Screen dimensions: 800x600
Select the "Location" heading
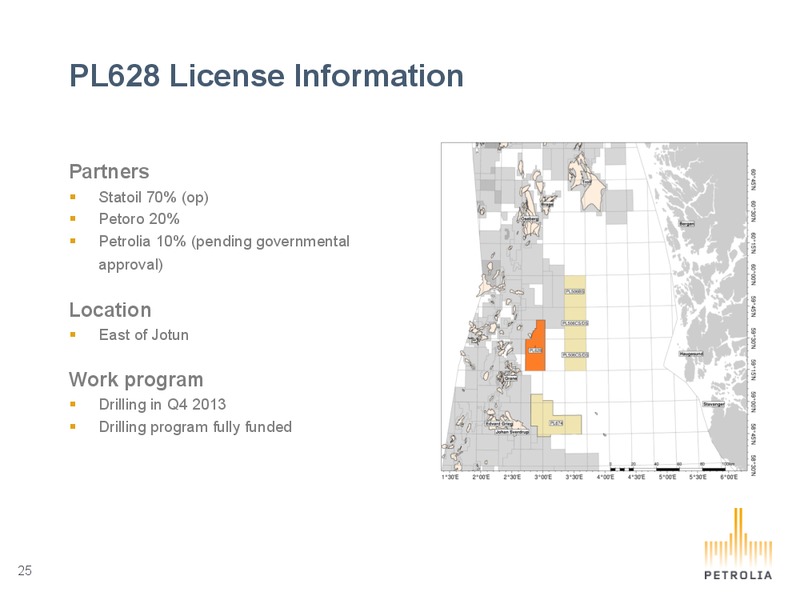tap(110, 310)
